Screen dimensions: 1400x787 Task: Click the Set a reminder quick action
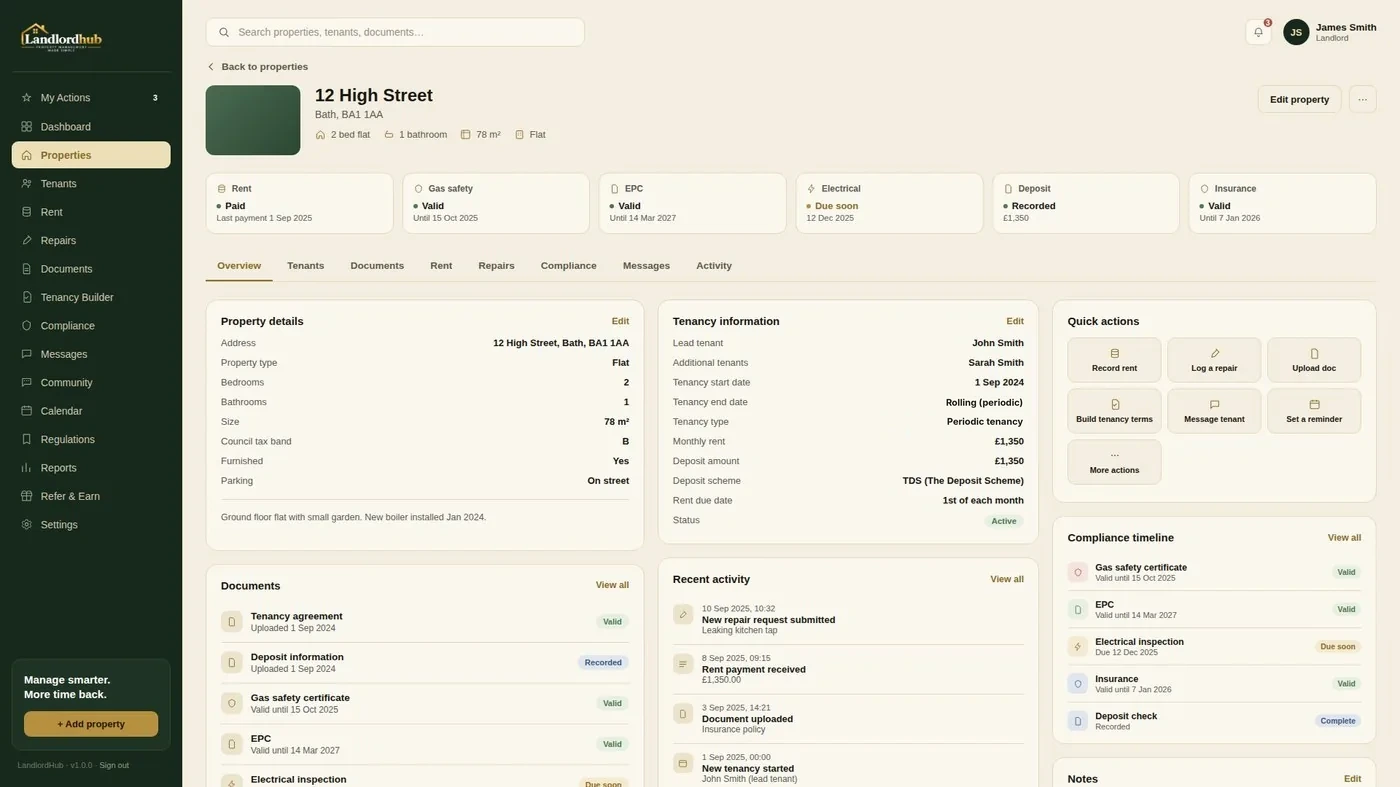pyautogui.click(x=1314, y=411)
